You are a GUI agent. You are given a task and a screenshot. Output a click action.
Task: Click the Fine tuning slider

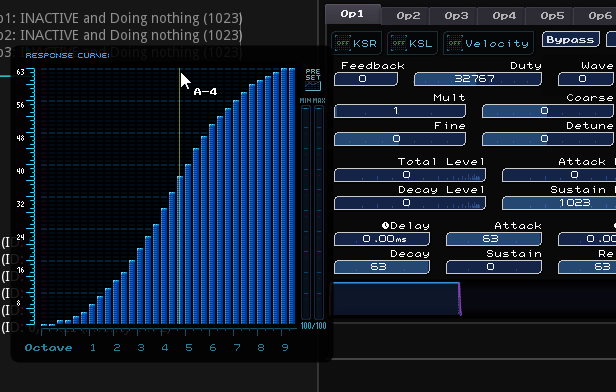(400, 139)
